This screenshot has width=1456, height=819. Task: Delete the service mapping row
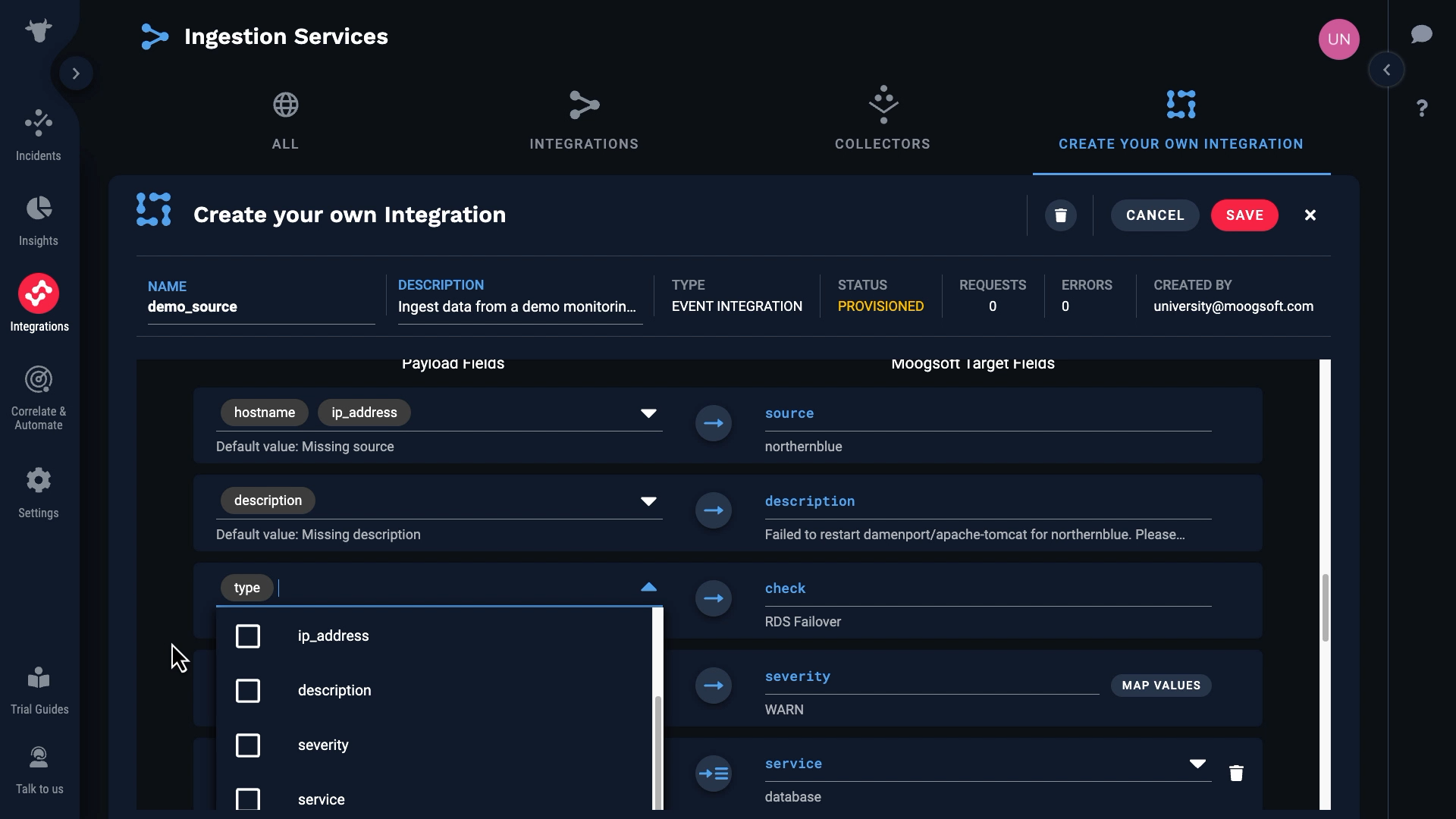pyautogui.click(x=1236, y=773)
